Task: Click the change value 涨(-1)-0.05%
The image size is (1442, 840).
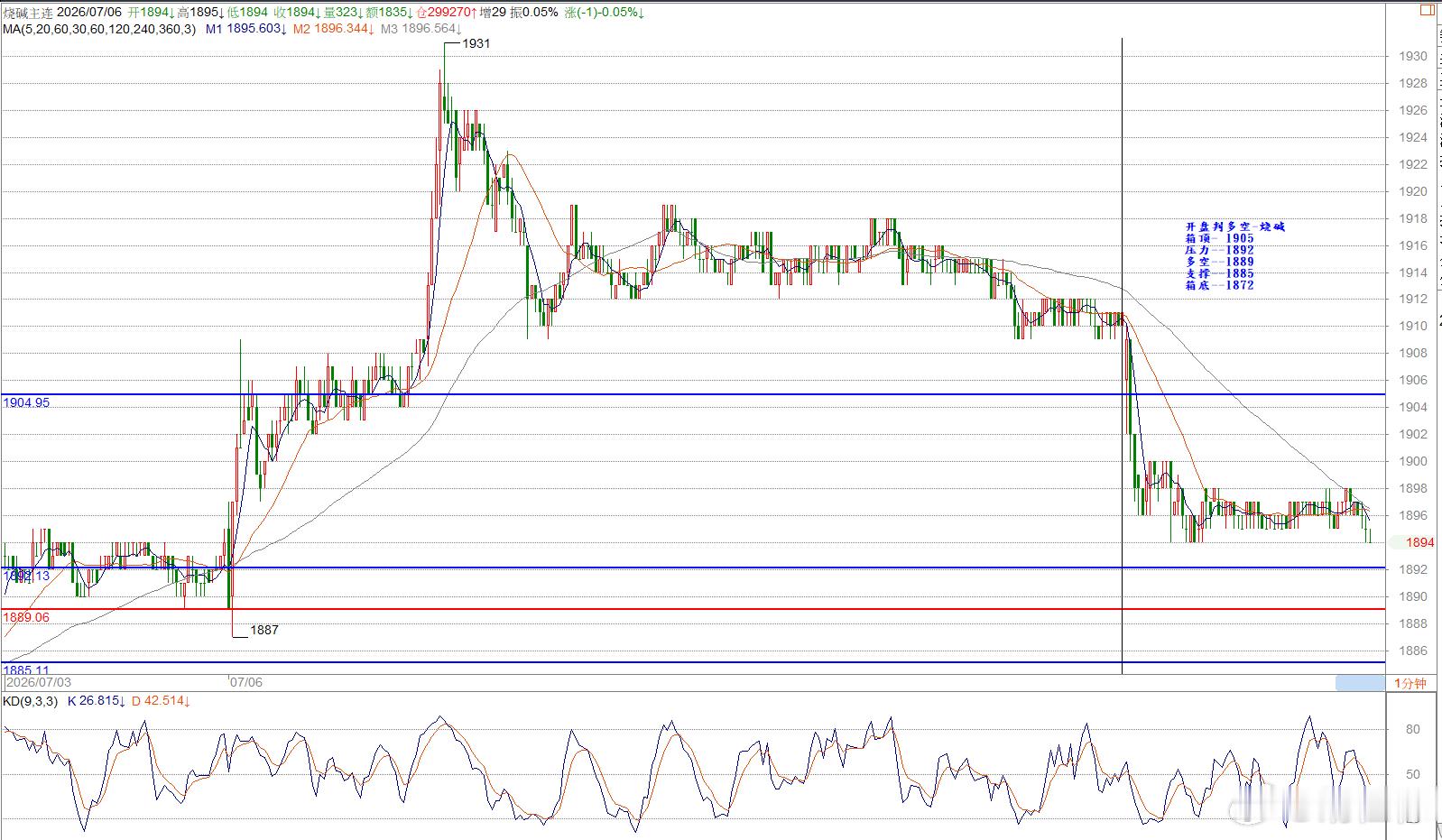Action: click(605, 13)
